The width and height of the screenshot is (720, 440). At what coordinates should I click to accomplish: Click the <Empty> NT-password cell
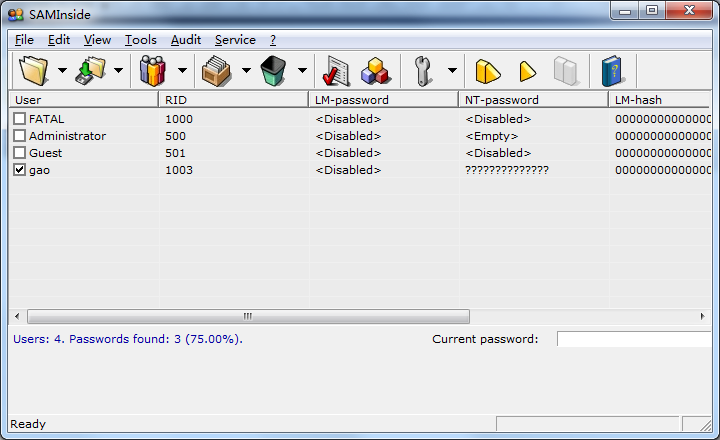492,136
